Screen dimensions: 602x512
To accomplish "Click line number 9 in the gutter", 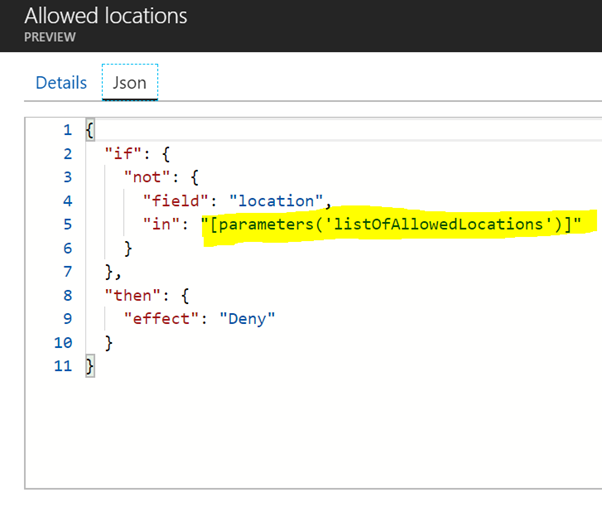I will (x=67, y=320).
